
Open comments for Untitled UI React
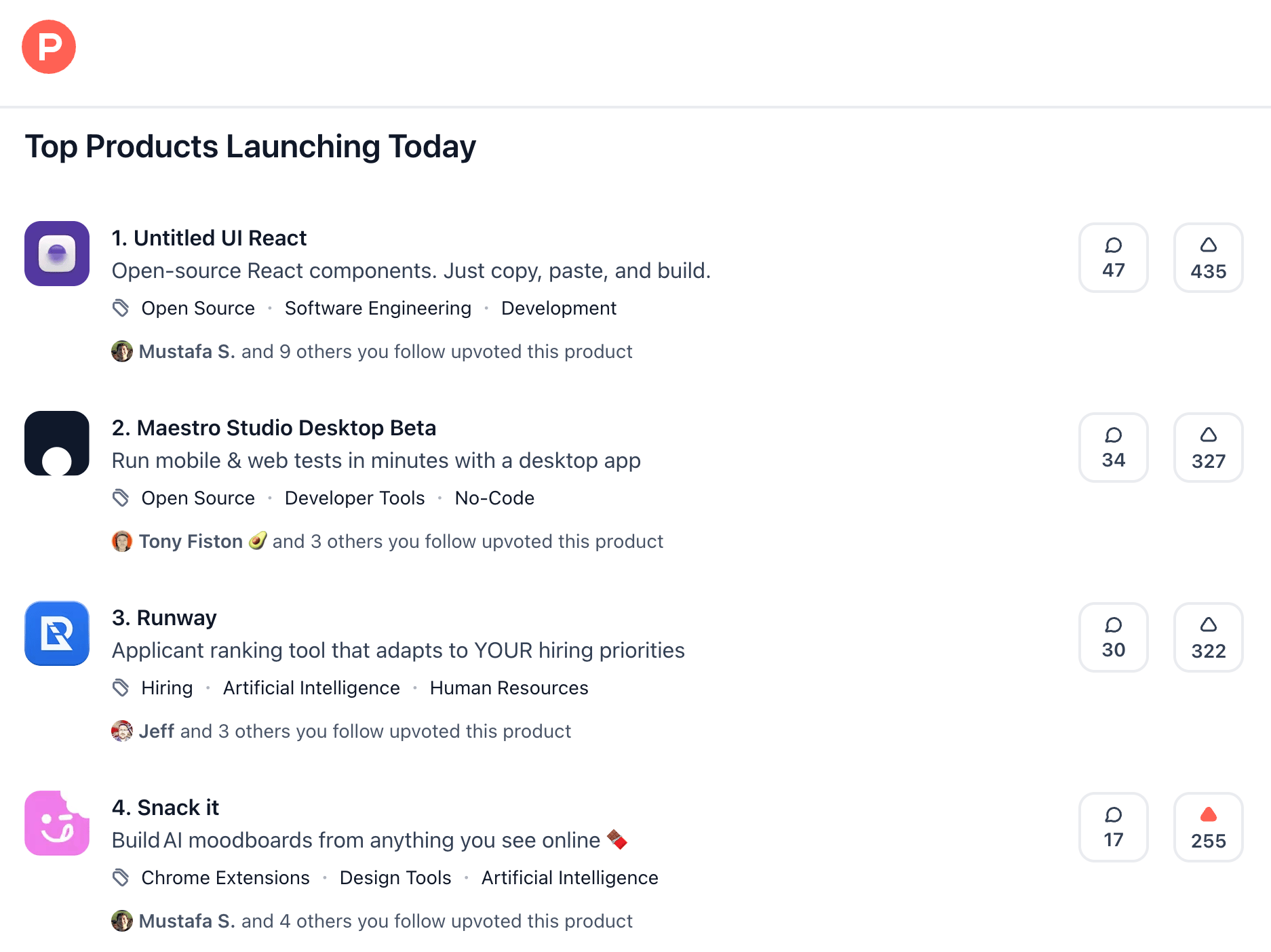coord(1114,258)
